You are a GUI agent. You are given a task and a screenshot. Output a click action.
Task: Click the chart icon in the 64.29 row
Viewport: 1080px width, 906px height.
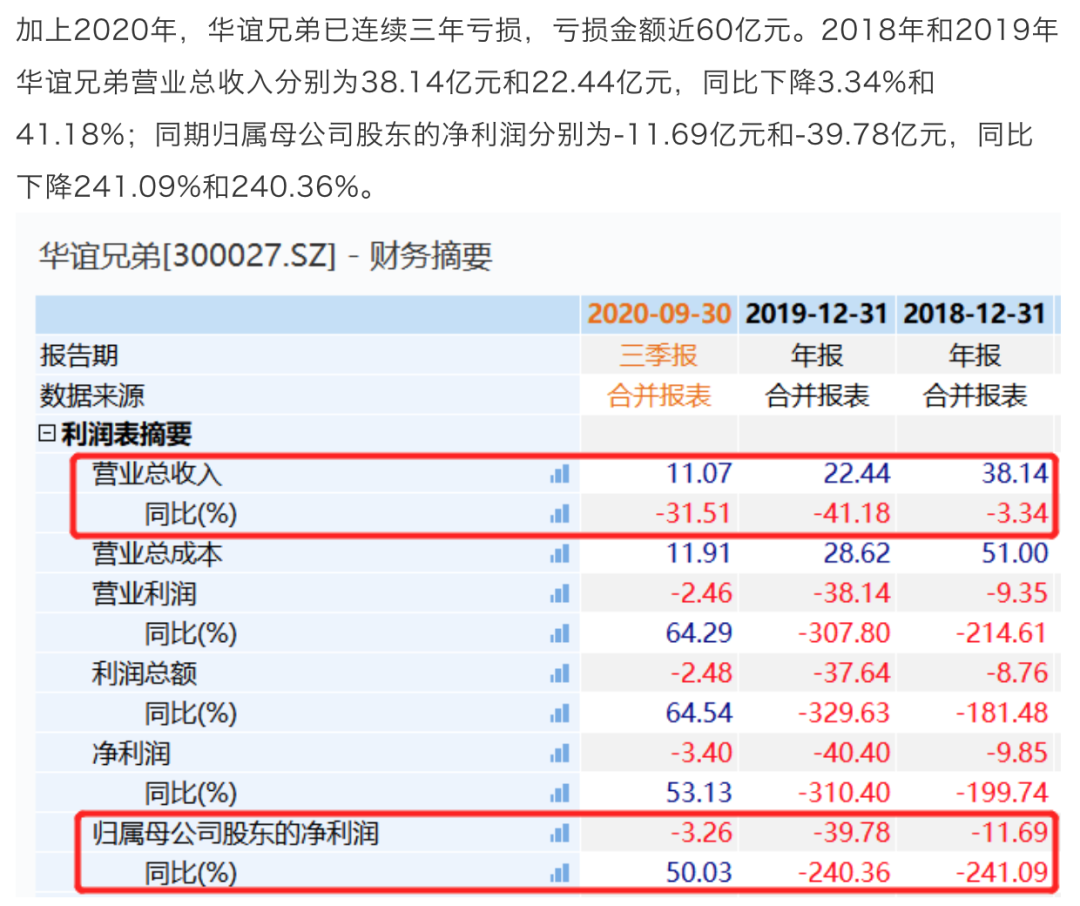pos(560,634)
